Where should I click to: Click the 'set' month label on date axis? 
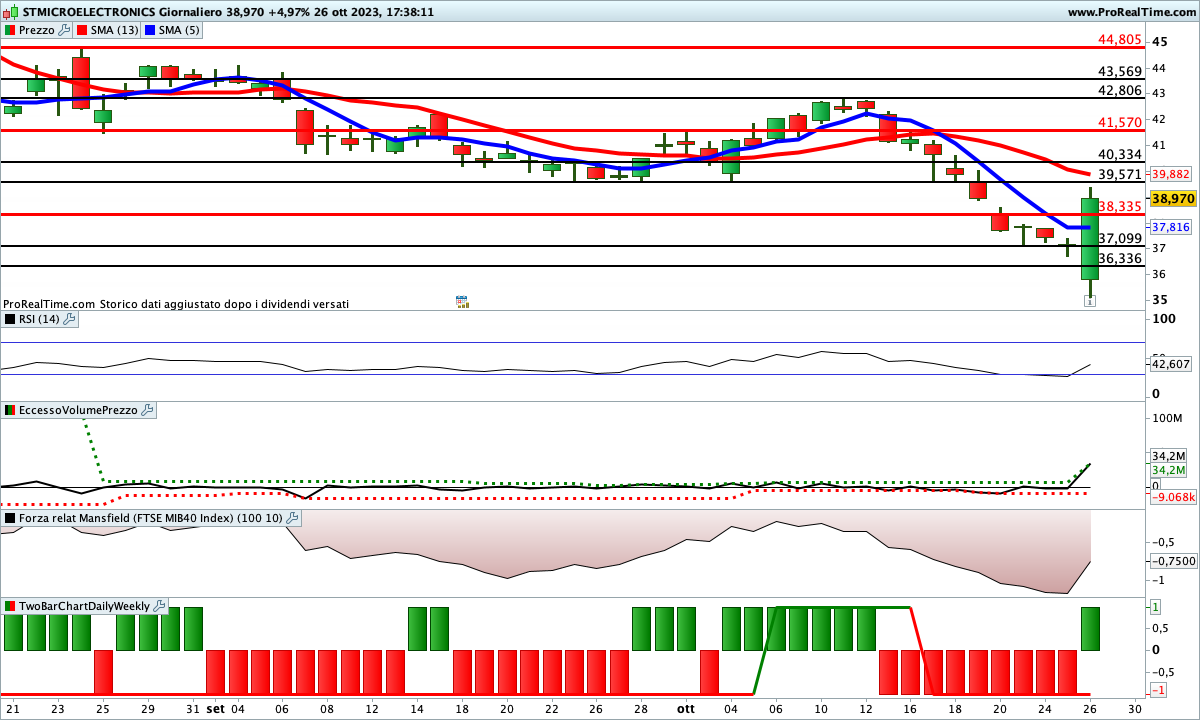tap(215, 708)
